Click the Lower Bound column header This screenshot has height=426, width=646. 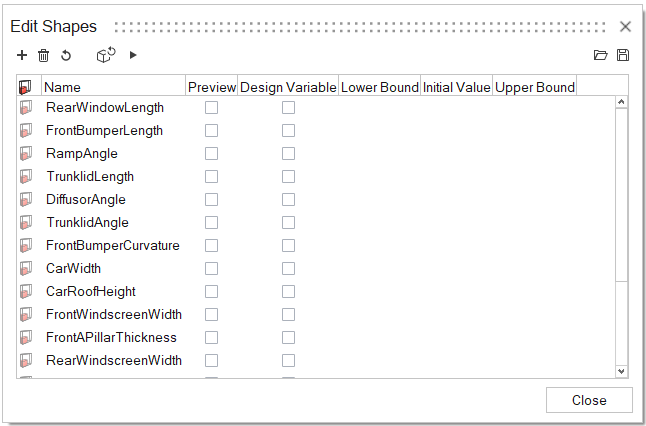379,87
